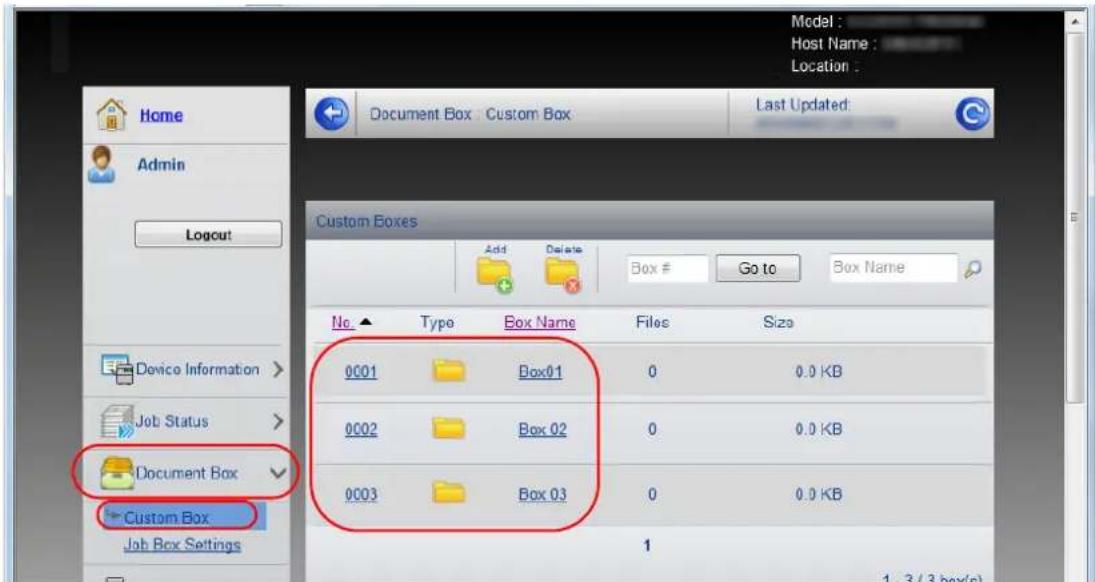This screenshot has height=582, width=1095.
Task: Click the magnifier search icon
Action: point(973,268)
